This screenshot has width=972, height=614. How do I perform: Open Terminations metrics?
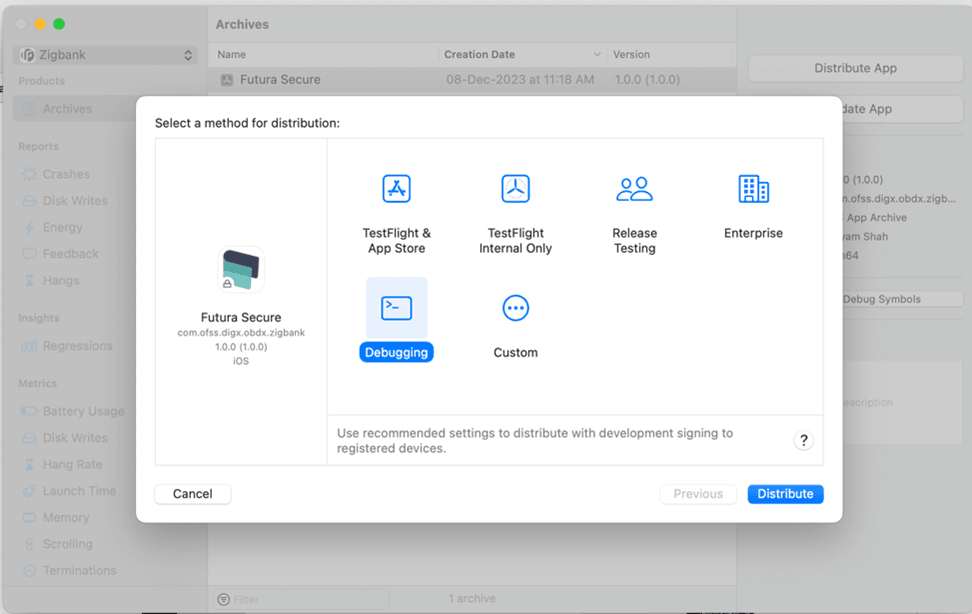79,571
